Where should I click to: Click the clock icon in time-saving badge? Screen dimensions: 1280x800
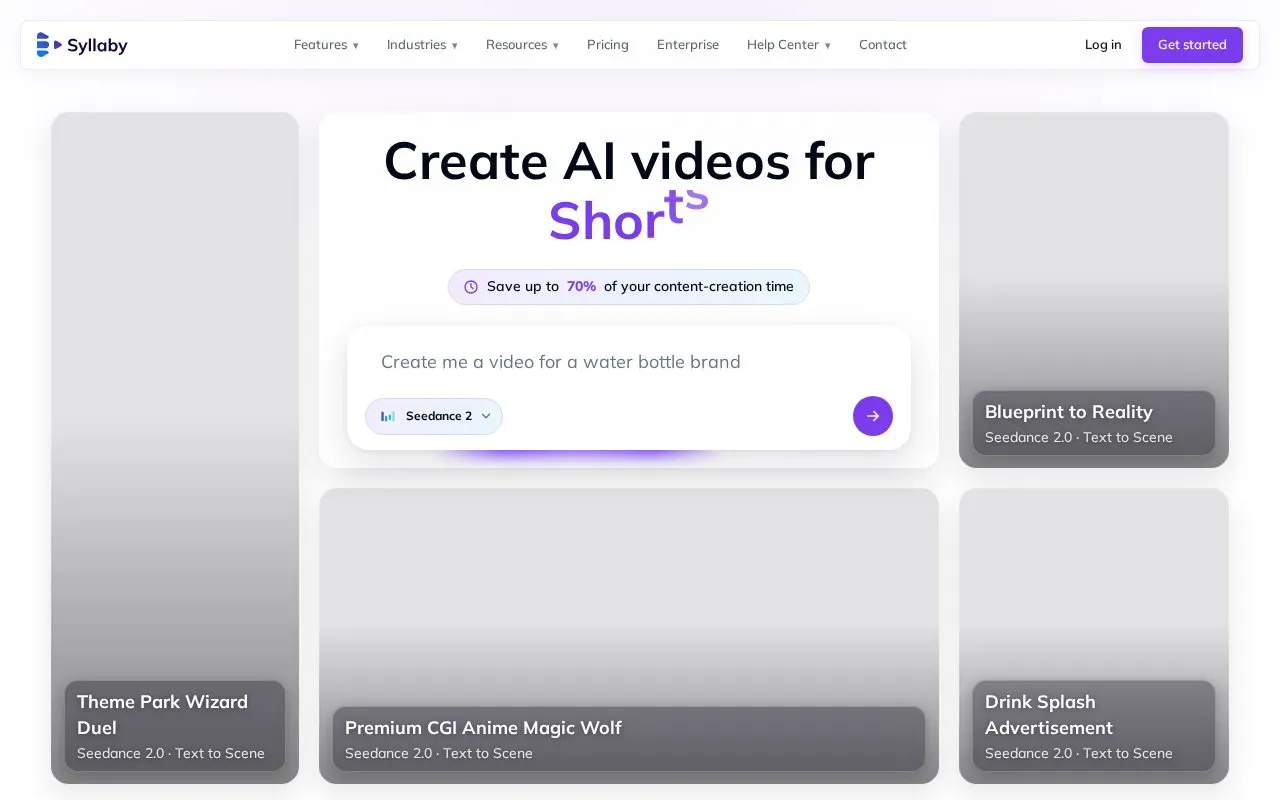pos(471,287)
